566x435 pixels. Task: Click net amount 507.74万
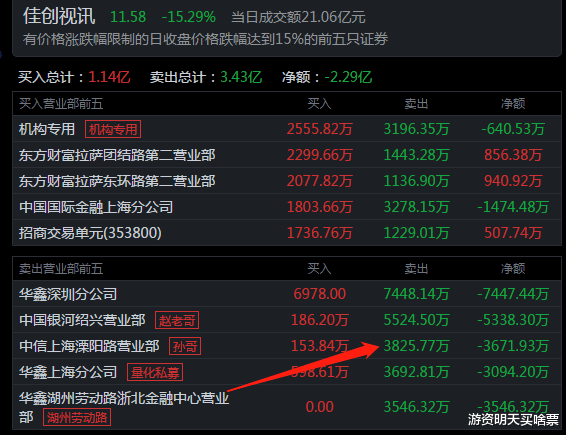click(x=513, y=233)
